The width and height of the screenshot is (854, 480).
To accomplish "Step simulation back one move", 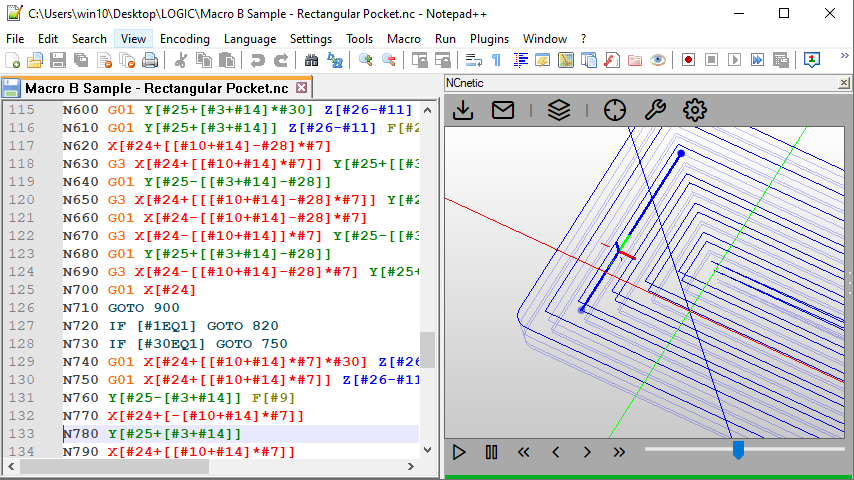I will [556, 452].
